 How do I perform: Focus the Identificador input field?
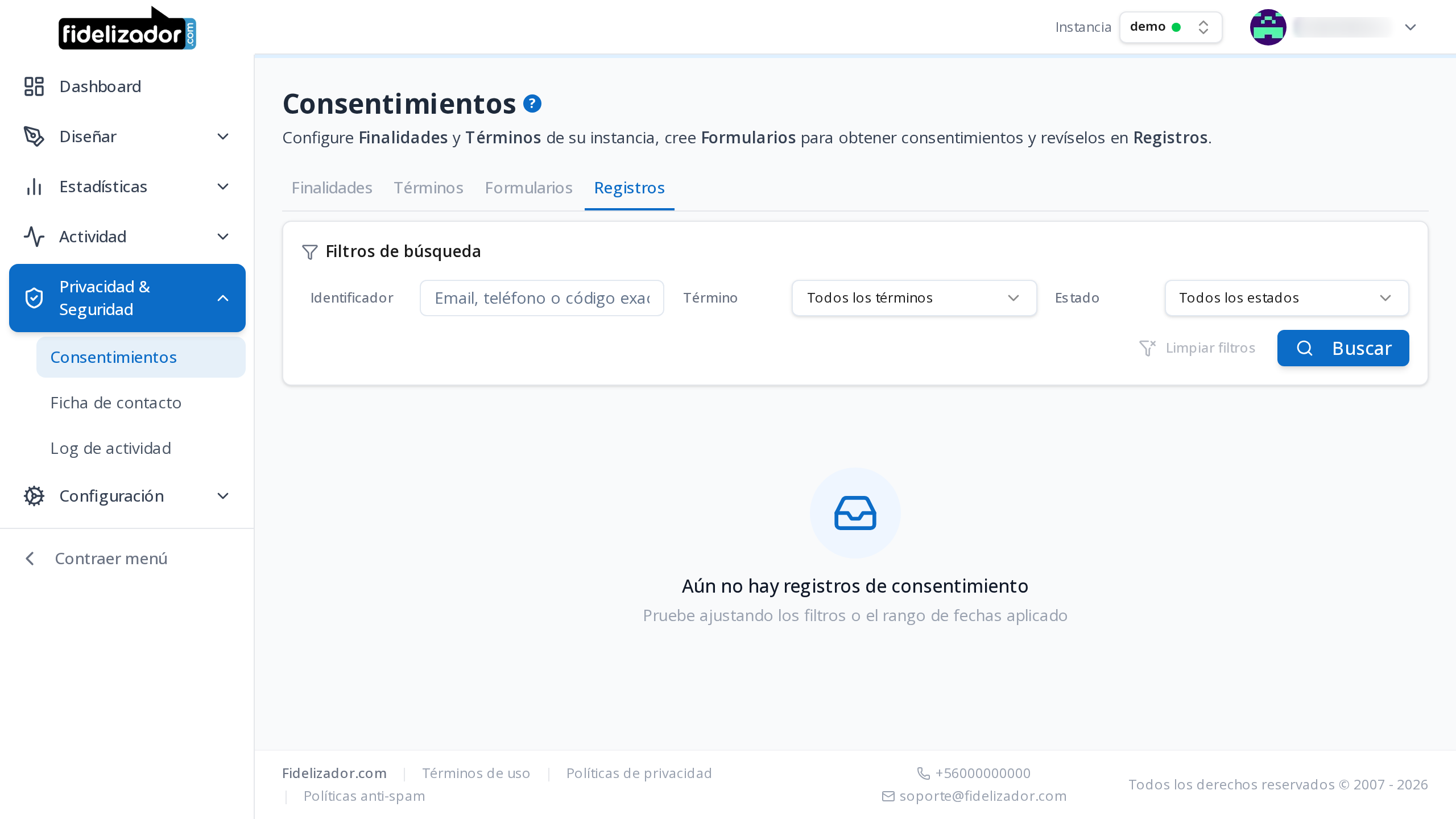(x=541, y=298)
